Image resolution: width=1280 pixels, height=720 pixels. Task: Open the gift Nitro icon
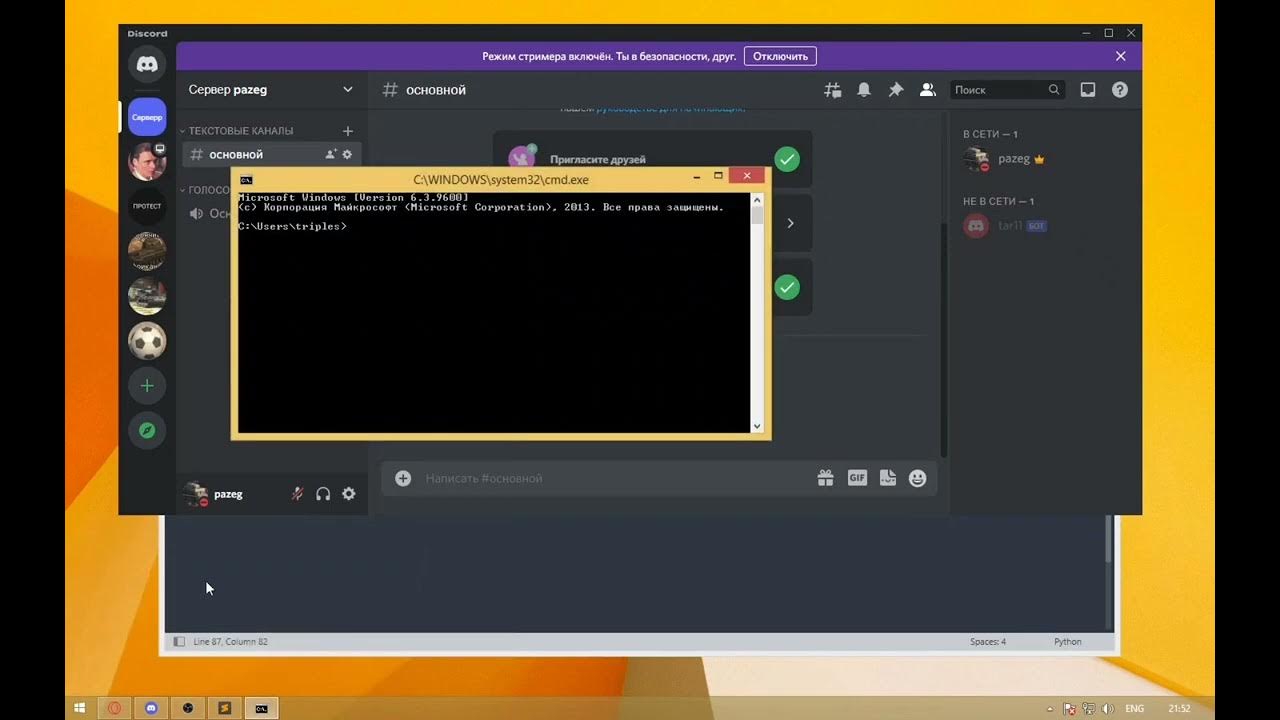[x=825, y=478]
